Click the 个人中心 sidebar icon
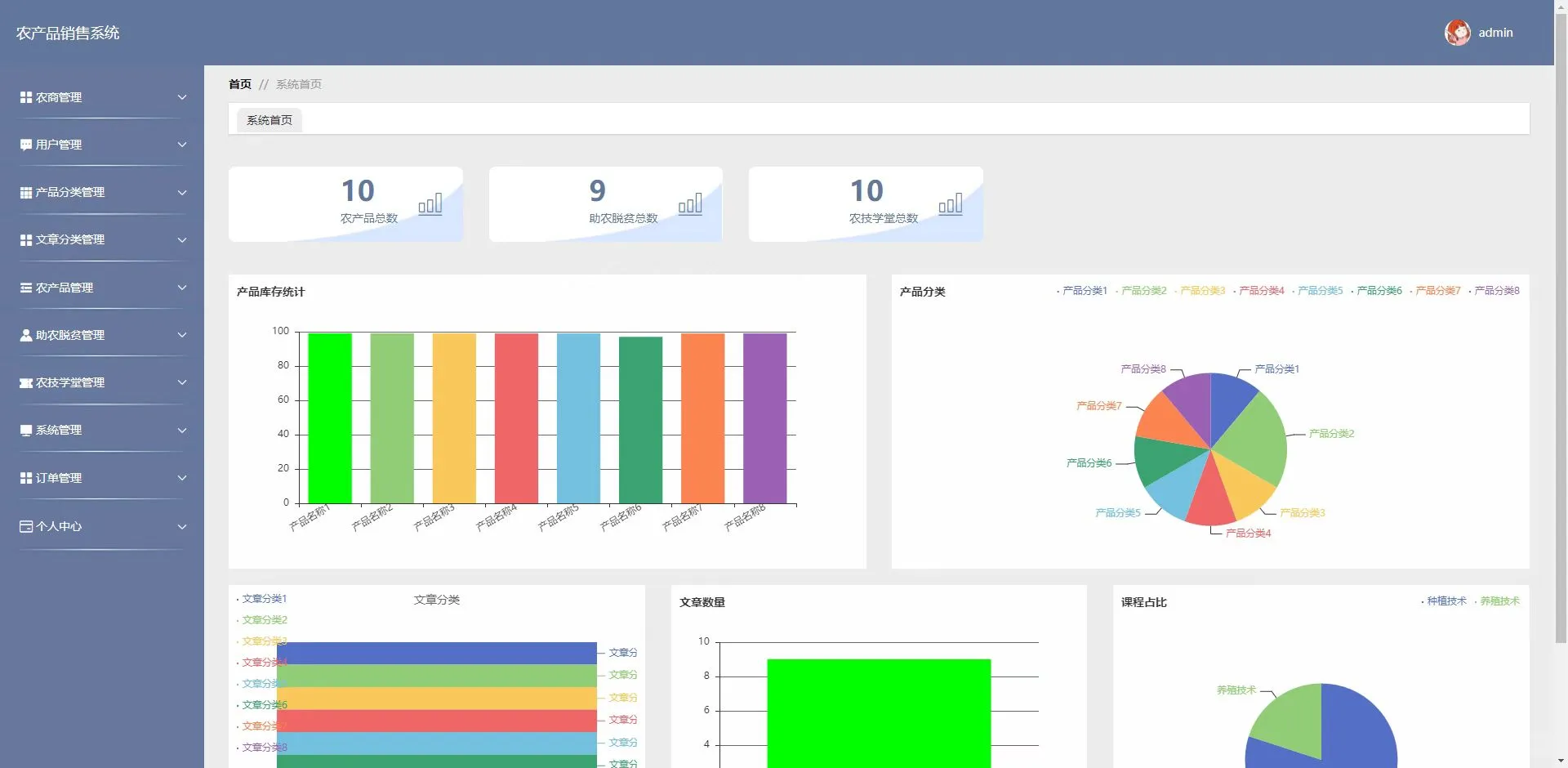This screenshot has height=768, width=1568. (24, 527)
